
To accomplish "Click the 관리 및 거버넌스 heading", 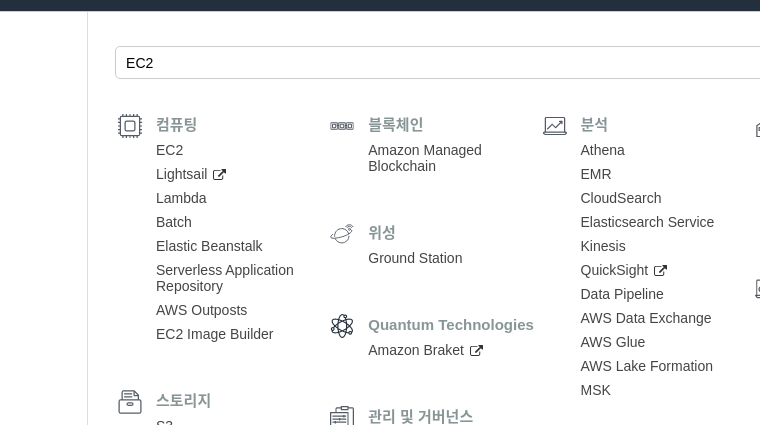I will click(420, 417).
